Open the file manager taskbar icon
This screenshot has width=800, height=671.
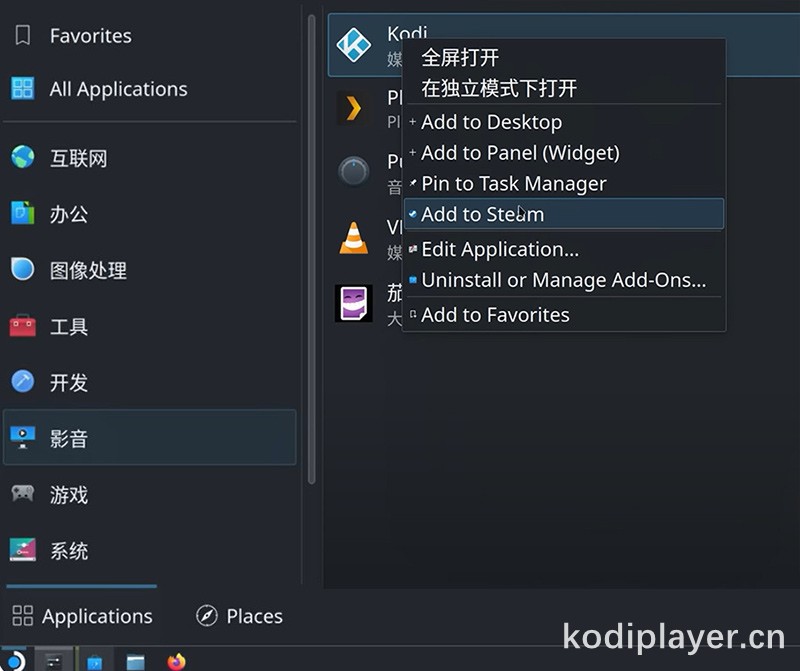pos(135,662)
